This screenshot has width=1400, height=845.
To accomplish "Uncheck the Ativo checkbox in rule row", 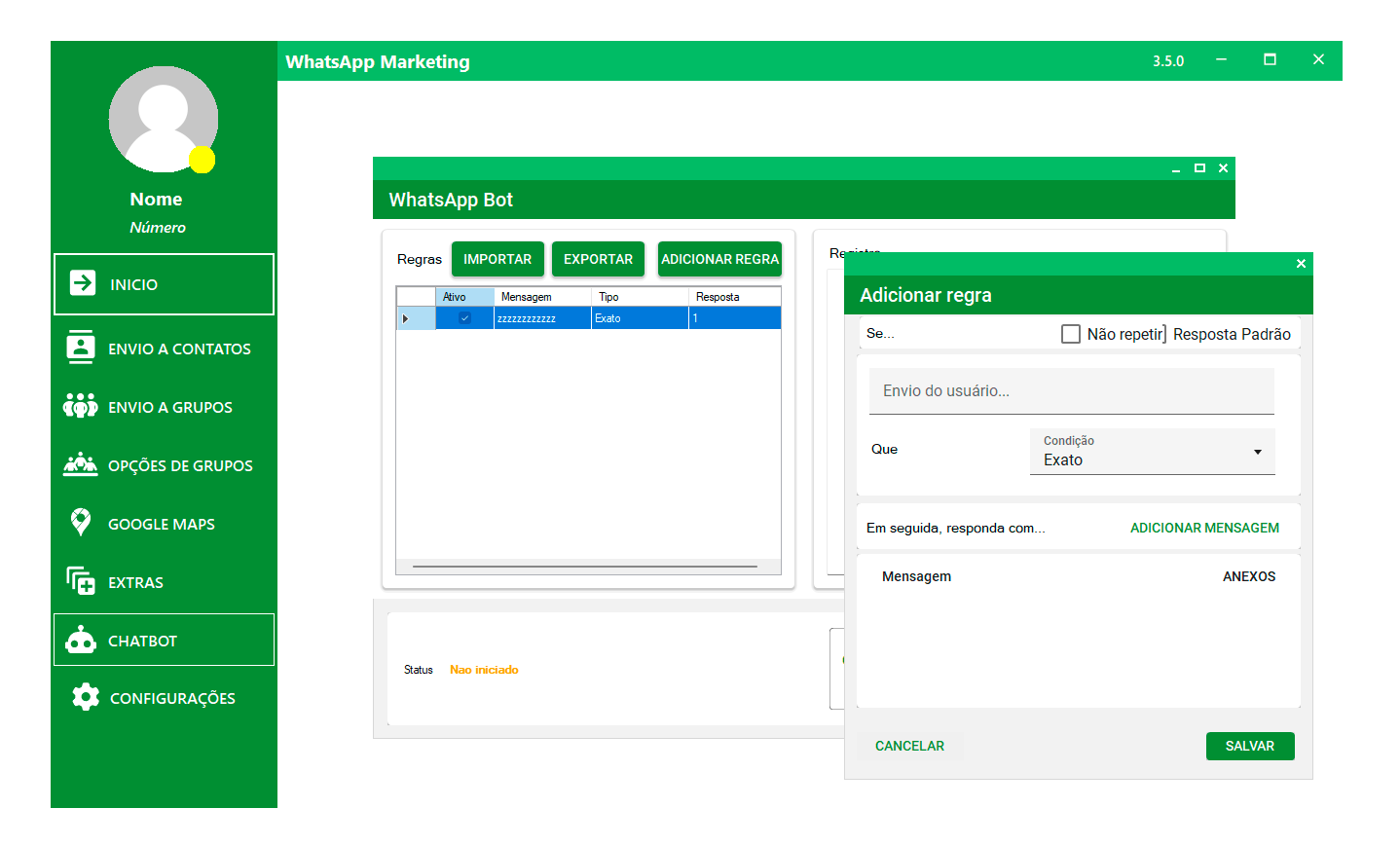I will [464, 318].
